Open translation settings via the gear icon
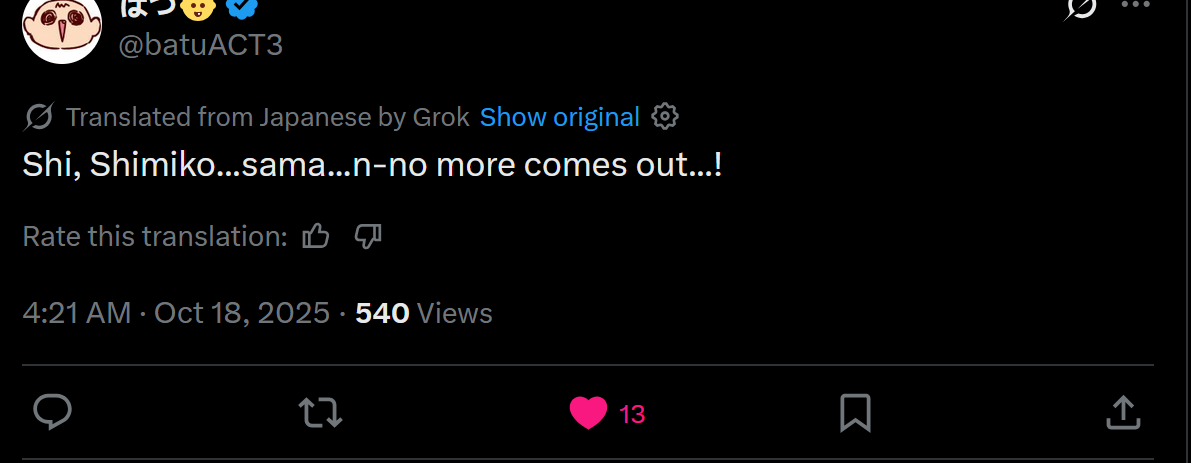The width and height of the screenshot is (1191, 463). tap(665, 117)
